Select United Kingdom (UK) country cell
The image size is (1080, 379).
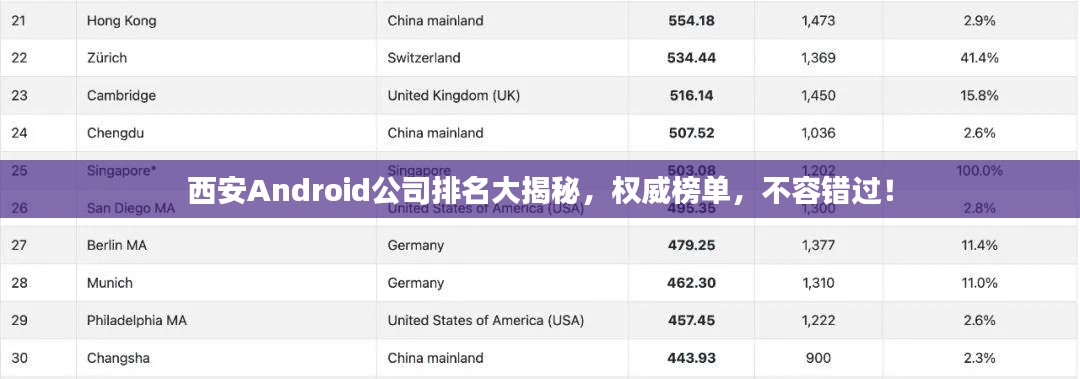click(x=453, y=96)
